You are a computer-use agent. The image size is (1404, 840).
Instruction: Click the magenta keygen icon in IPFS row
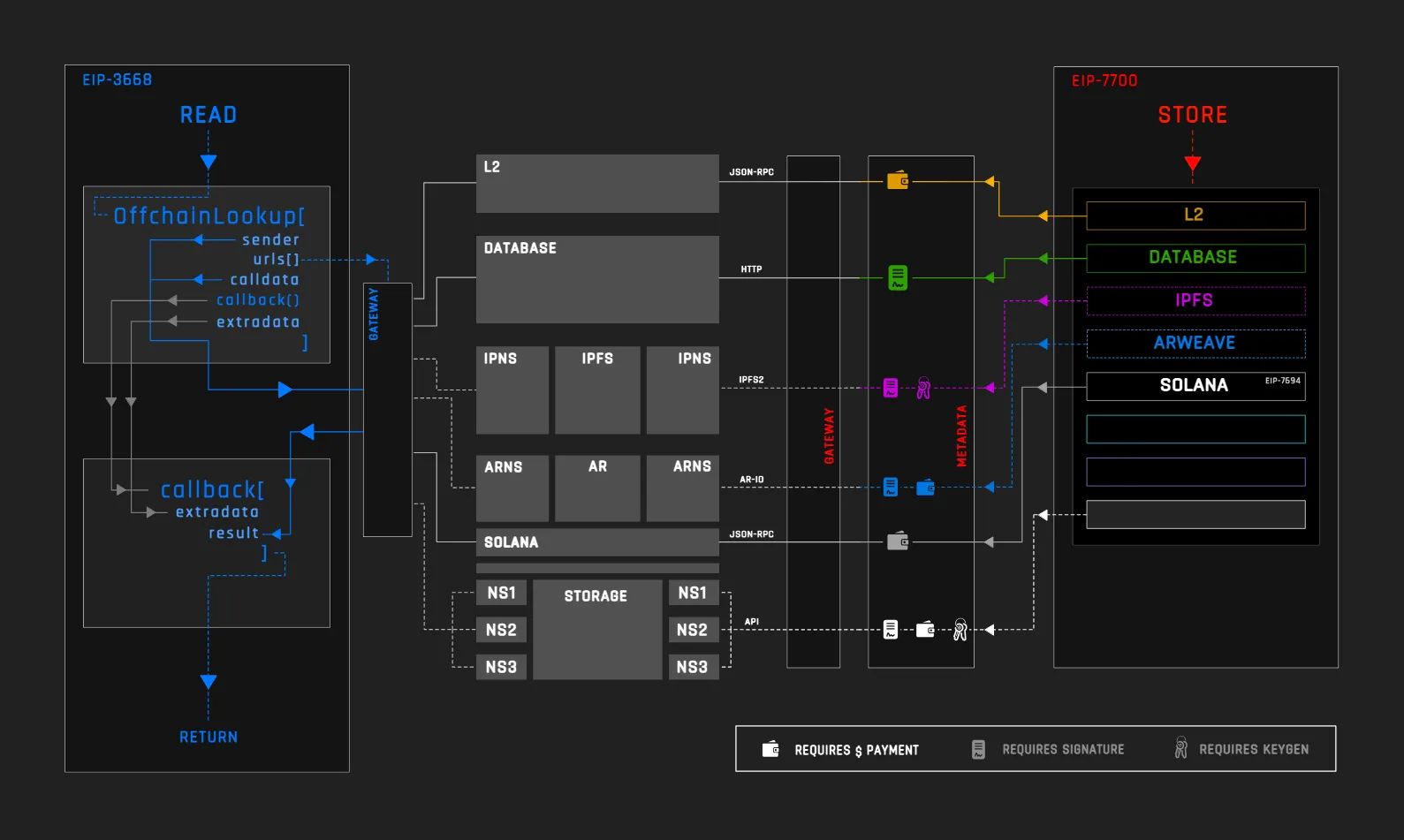point(923,388)
